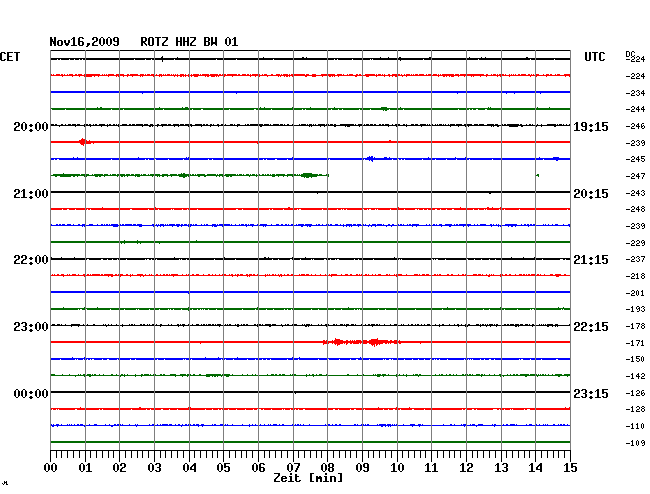Image resolution: width=650 pixels, height=494 pixels.
Task: Select the -229 DC offset value
Action: coord(635,243)
